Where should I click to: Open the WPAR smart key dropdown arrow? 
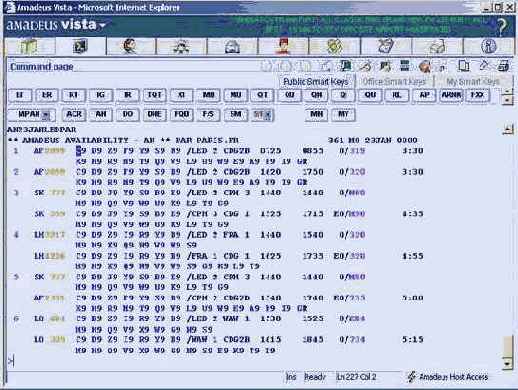click(x=46, y=115)
